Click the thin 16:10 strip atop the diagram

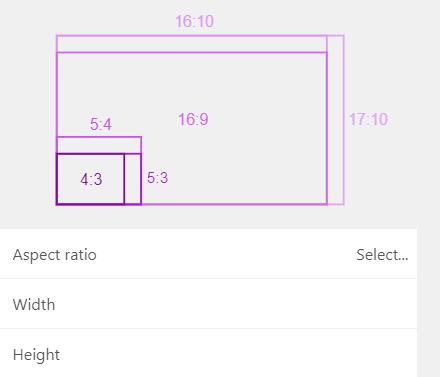coord(192,44)
